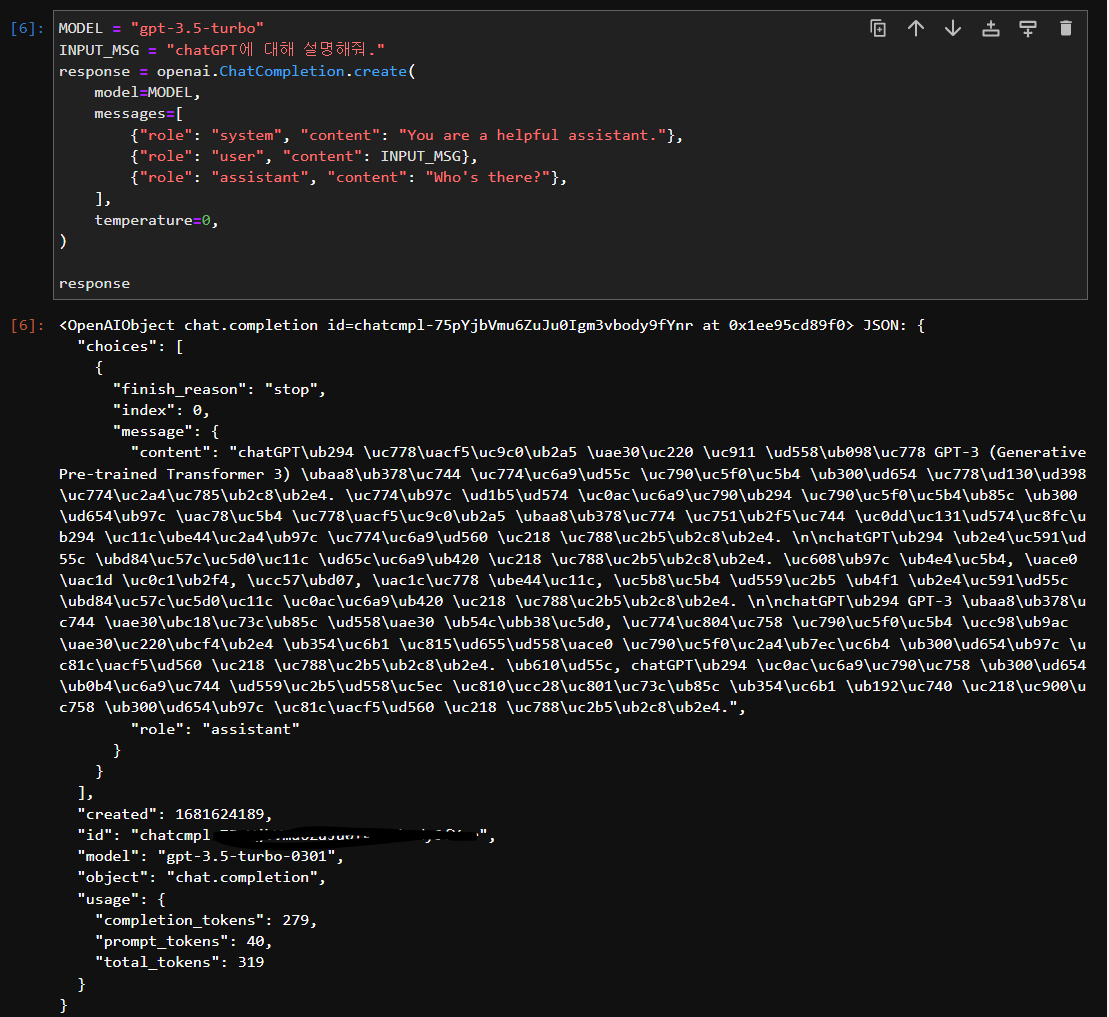Click the model=MODEL, argument line
Screen dimensions: 1109x1017
[147, 93]
